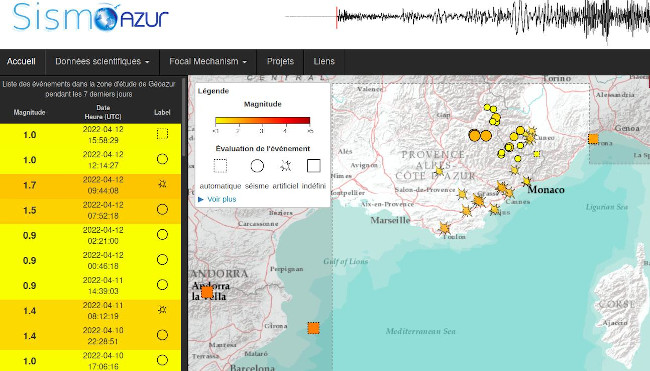Click the star event marker at Toulon
Screen dimensions: 650x371
(444, 228)
